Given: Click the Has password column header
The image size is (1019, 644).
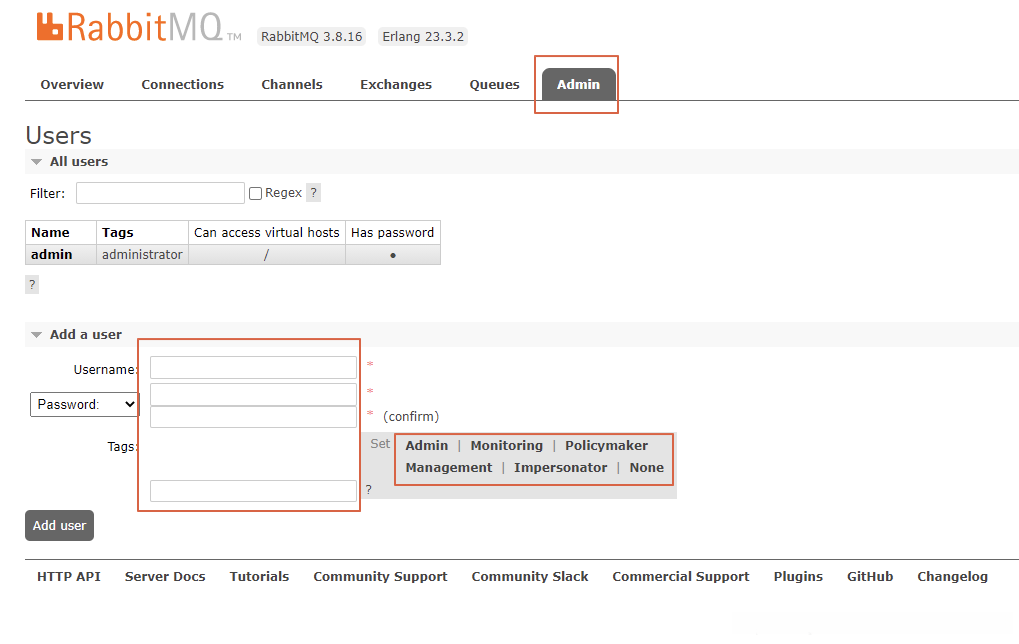Looking at the screenshot, I should point(393,233).
